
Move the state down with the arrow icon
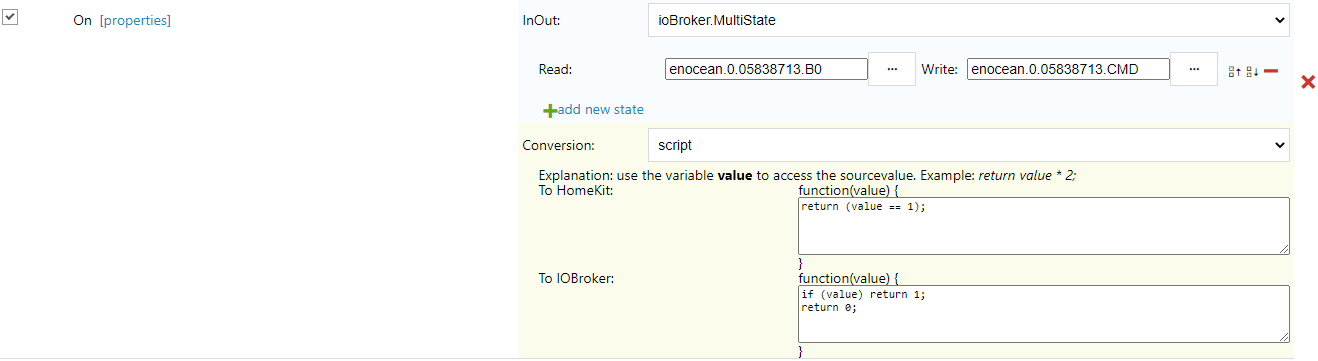click(x=1252, y=71)
